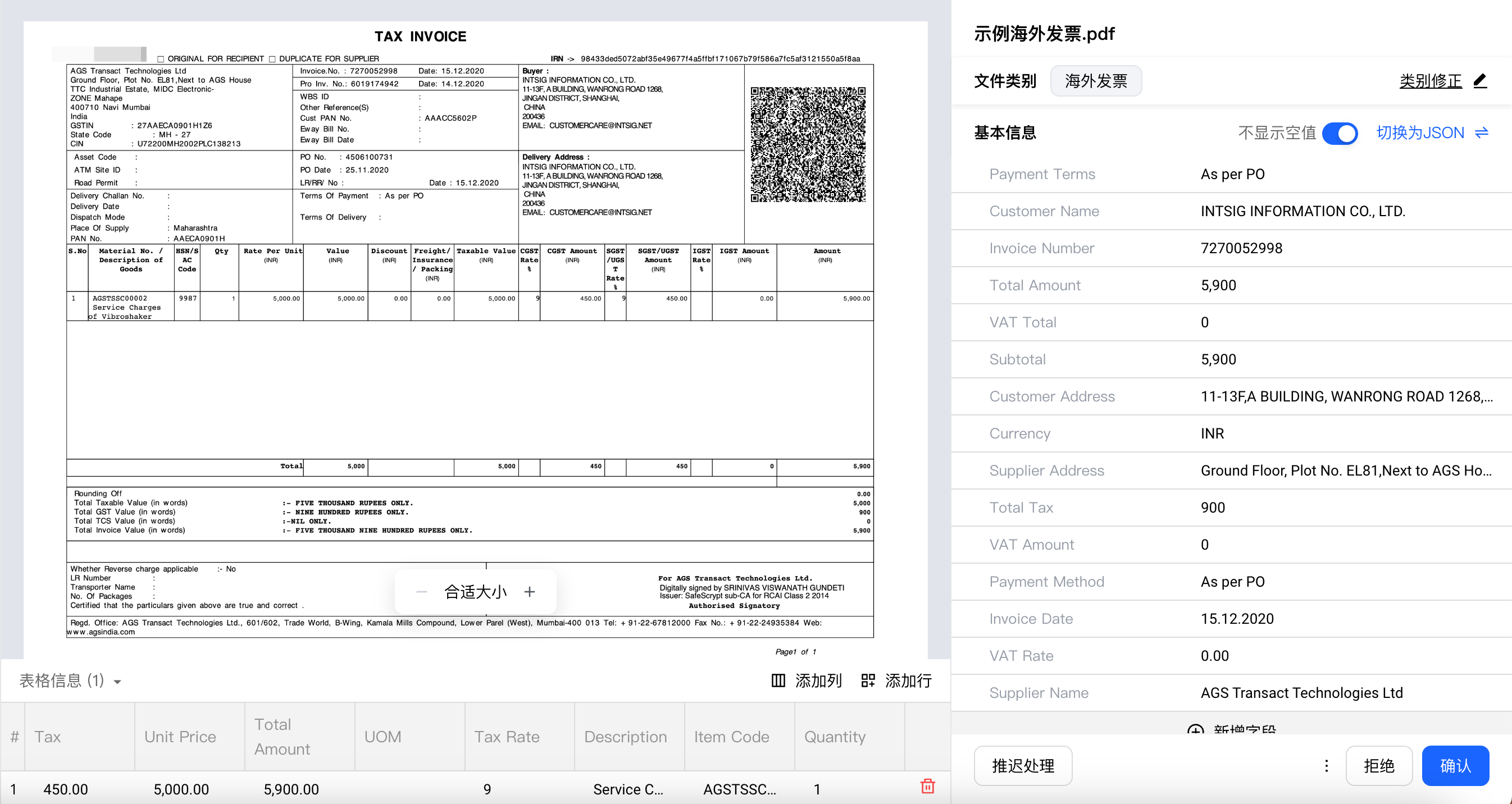Click the zoom out minus icon
This screenshot has height=804, width=1512.
421,592
